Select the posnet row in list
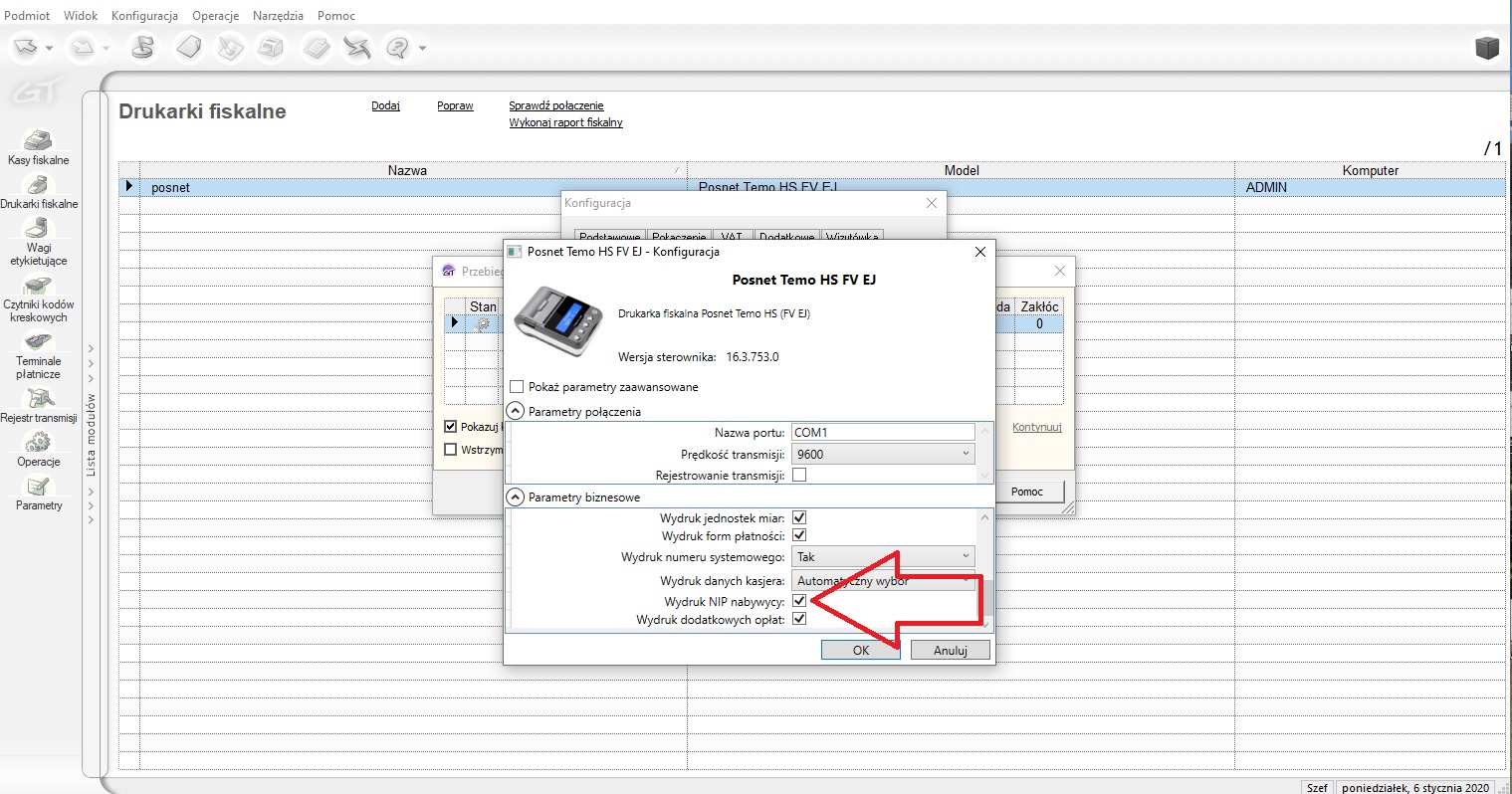1512x794 pixels. (x=812, y=187)
